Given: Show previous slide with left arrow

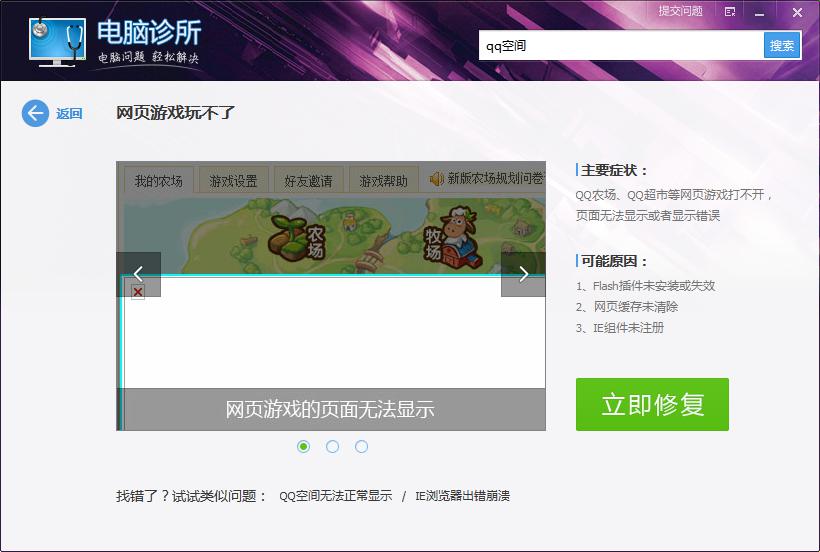Looking at the screenshot, I should pos(139,274).
